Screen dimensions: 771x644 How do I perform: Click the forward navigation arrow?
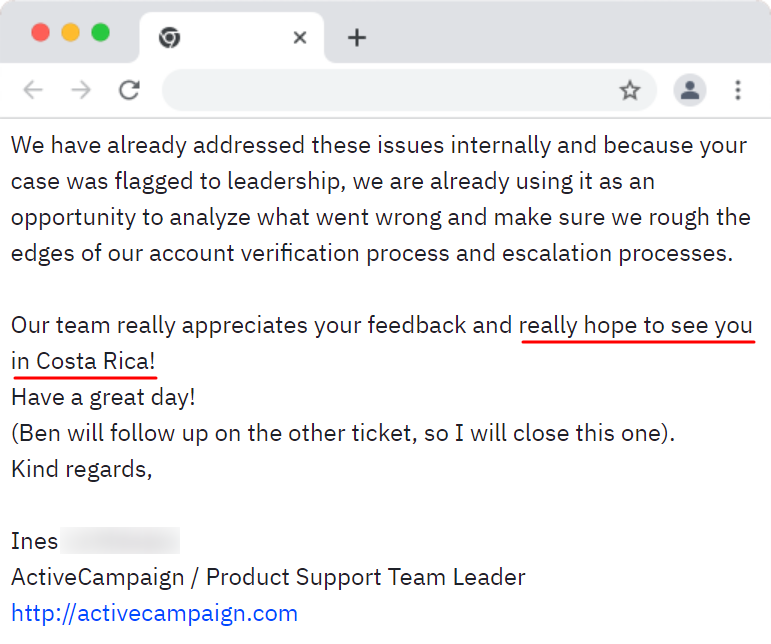pyautogui.click(x=81, y=90)
